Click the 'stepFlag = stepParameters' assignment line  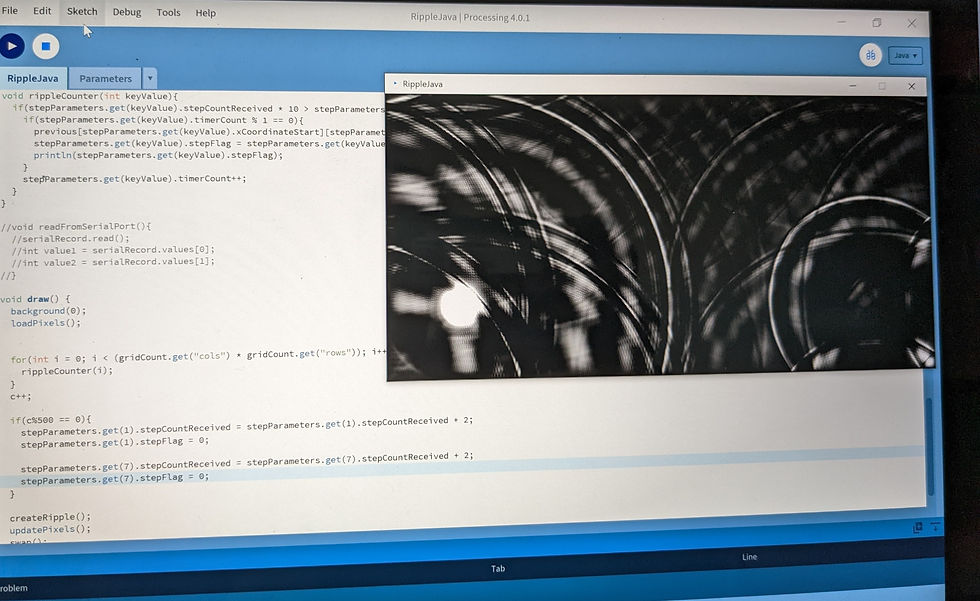coord(209,144)
